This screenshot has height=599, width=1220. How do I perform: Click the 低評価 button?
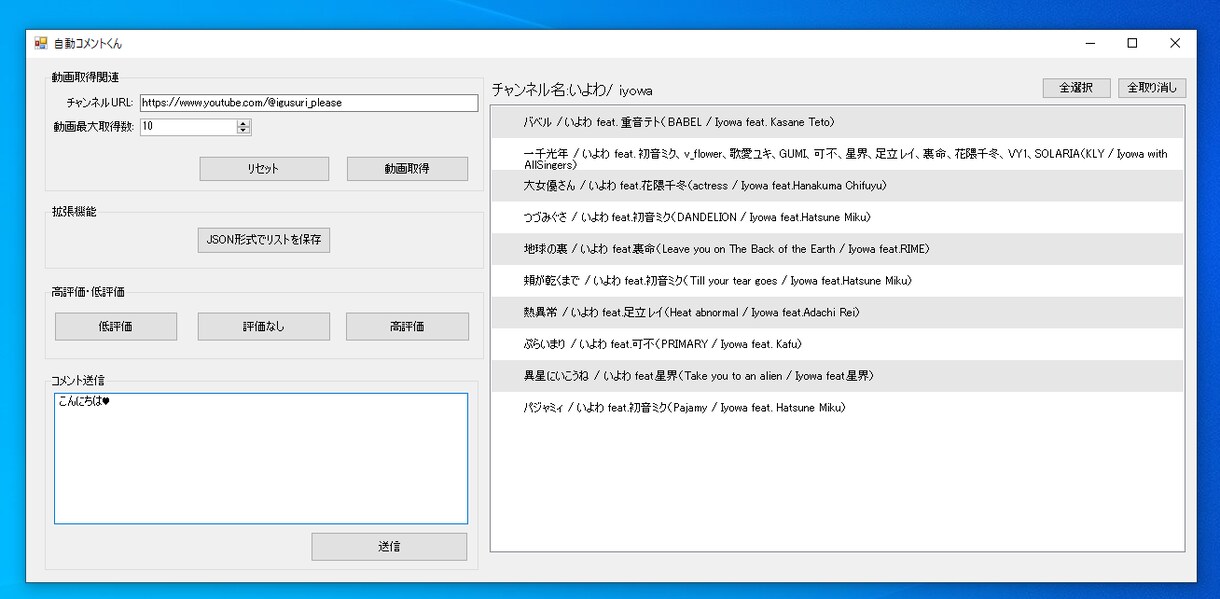click(116, 327)
